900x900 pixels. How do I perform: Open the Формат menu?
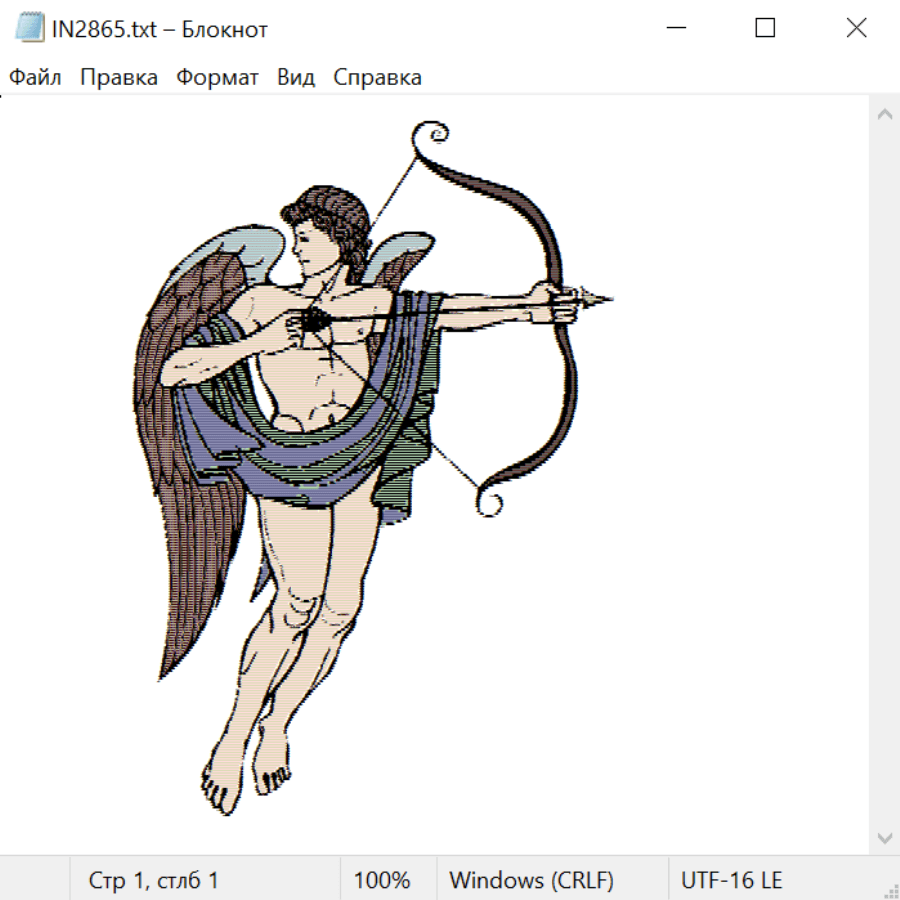click(217, 78)
